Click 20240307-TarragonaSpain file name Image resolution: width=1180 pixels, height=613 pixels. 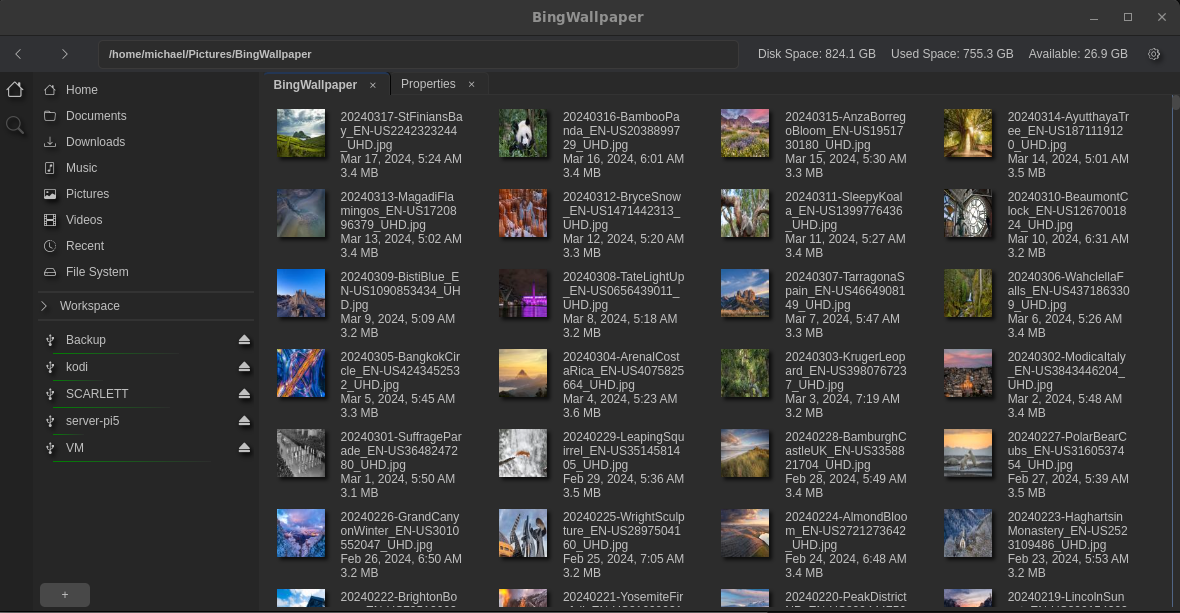[845, 291]
